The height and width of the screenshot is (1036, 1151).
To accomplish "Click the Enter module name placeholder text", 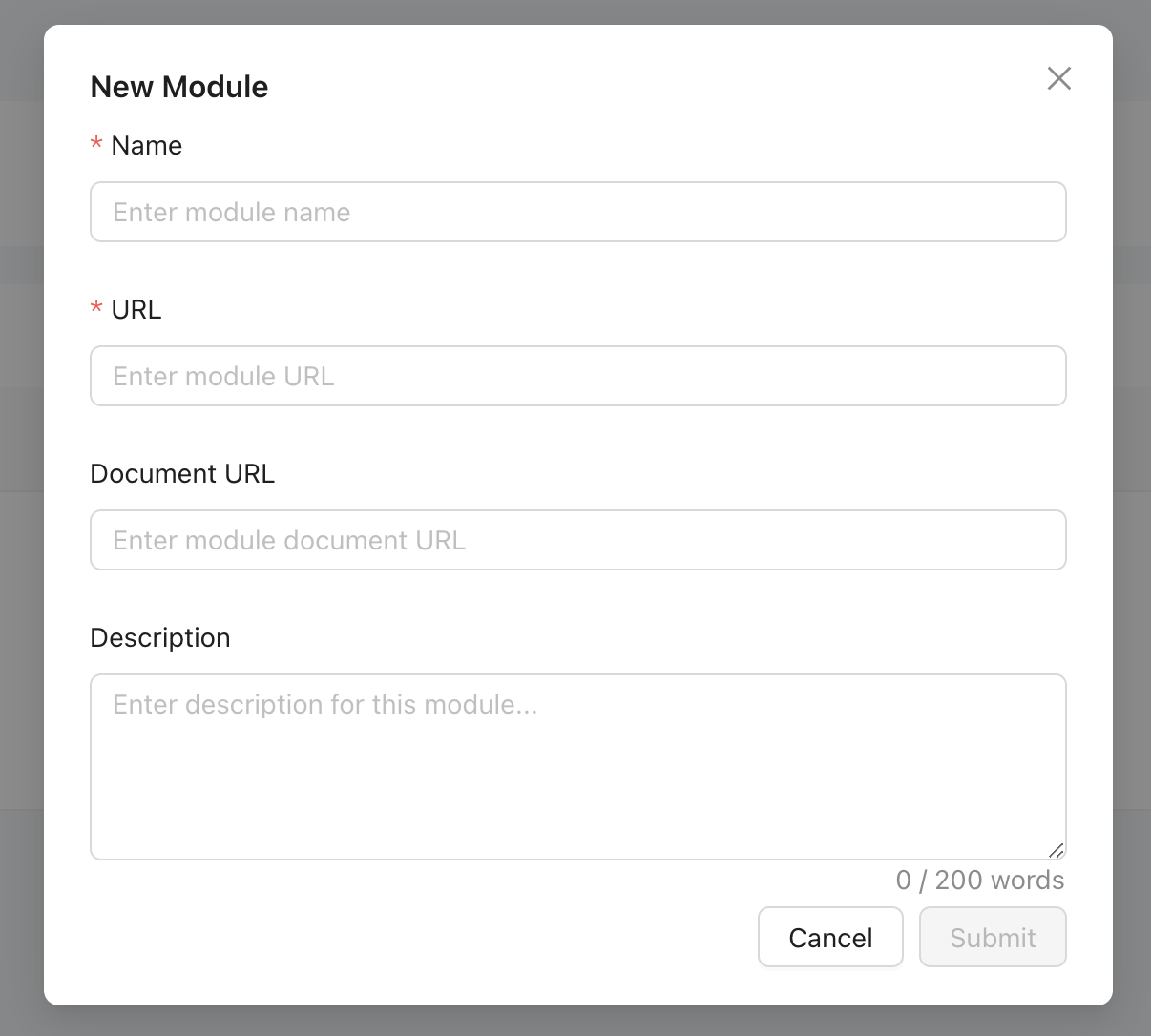I will coord(231,212).
